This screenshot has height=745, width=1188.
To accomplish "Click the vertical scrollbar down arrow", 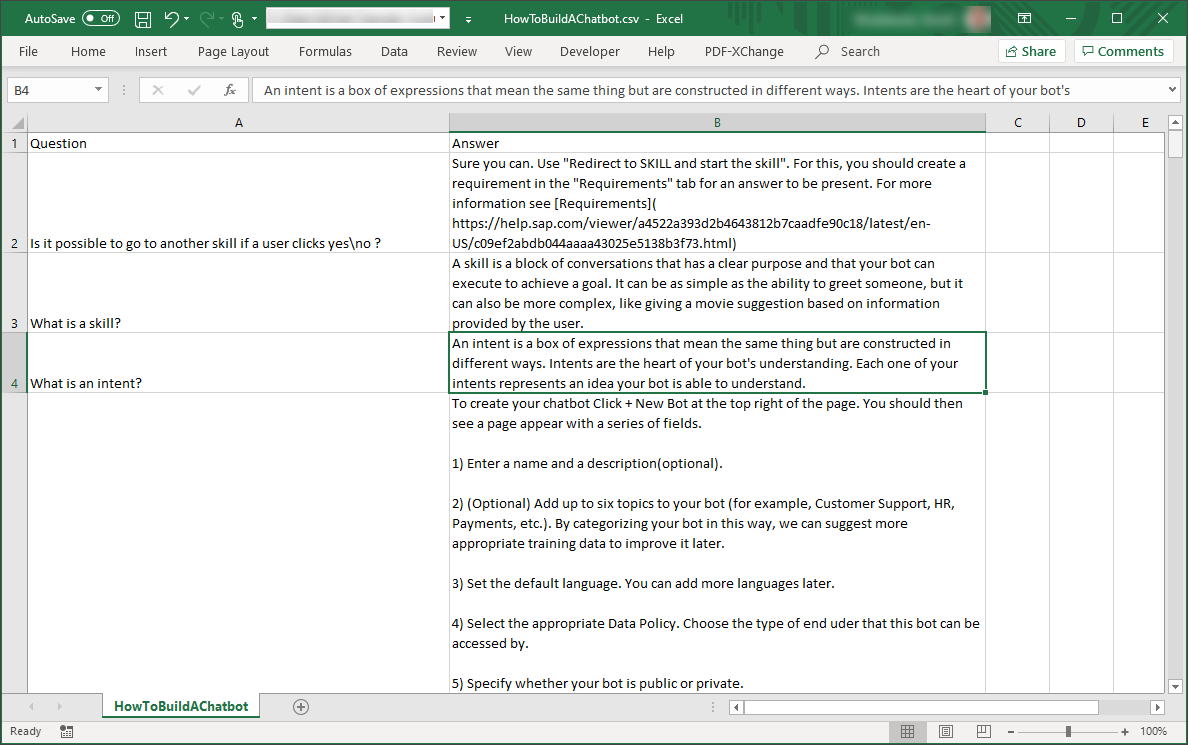I will [1175, 687].
